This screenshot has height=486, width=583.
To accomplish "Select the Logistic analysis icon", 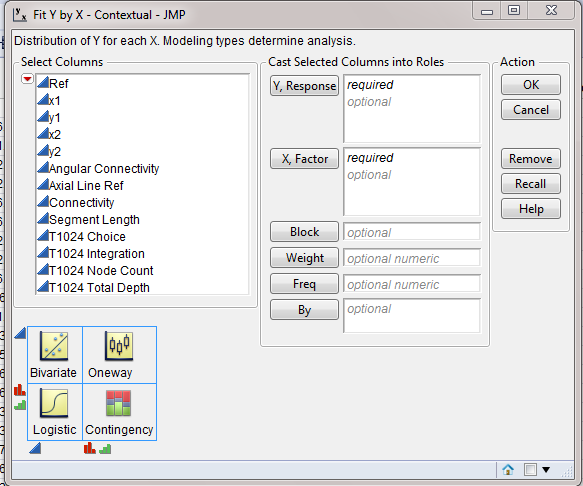I will [x=54, y=403].
